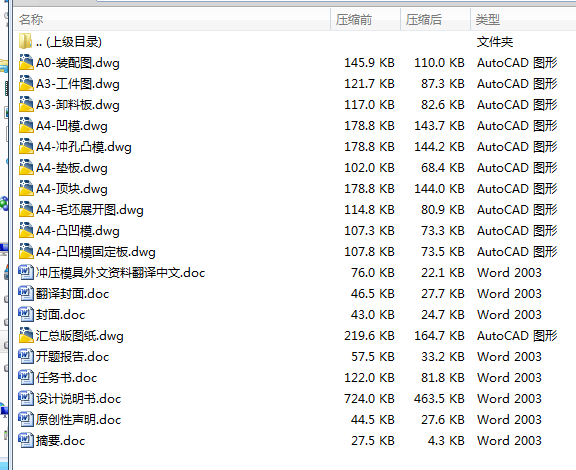The image size is (576, 470).
Task: Click the 文件夹 type cell
Action: coord(495,42)
